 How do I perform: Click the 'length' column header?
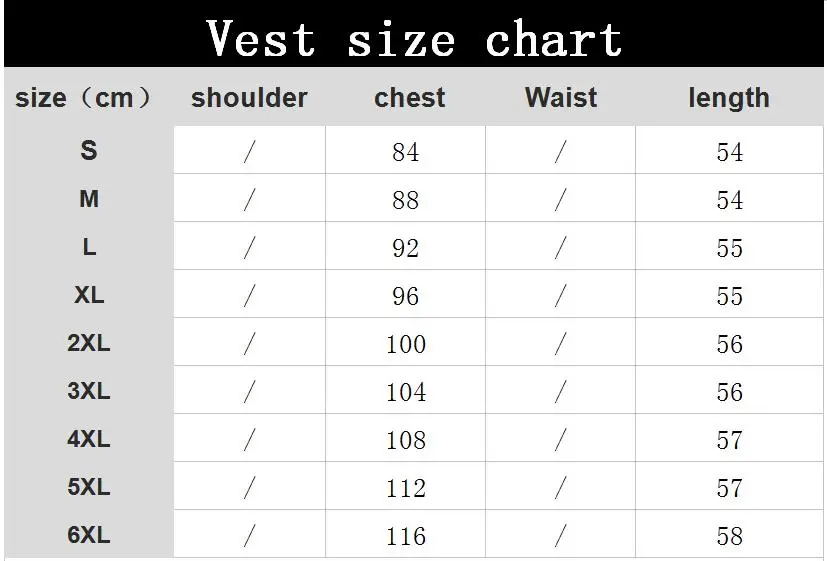point(729,98)
